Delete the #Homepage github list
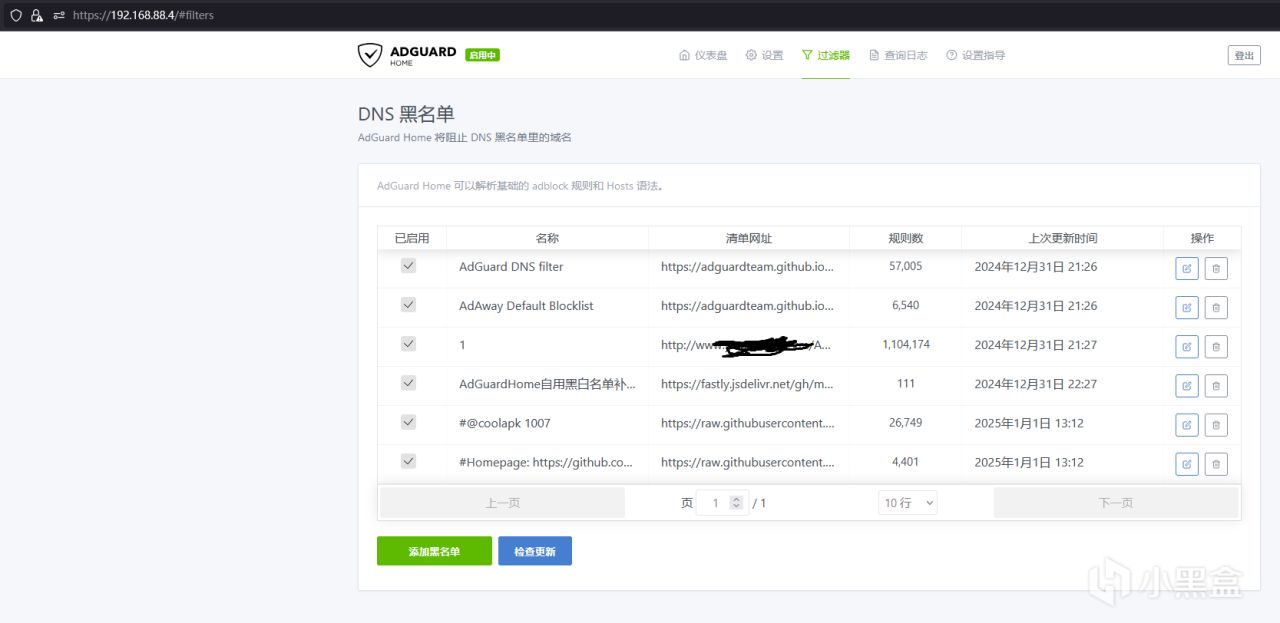 (x=1216, y=463)
